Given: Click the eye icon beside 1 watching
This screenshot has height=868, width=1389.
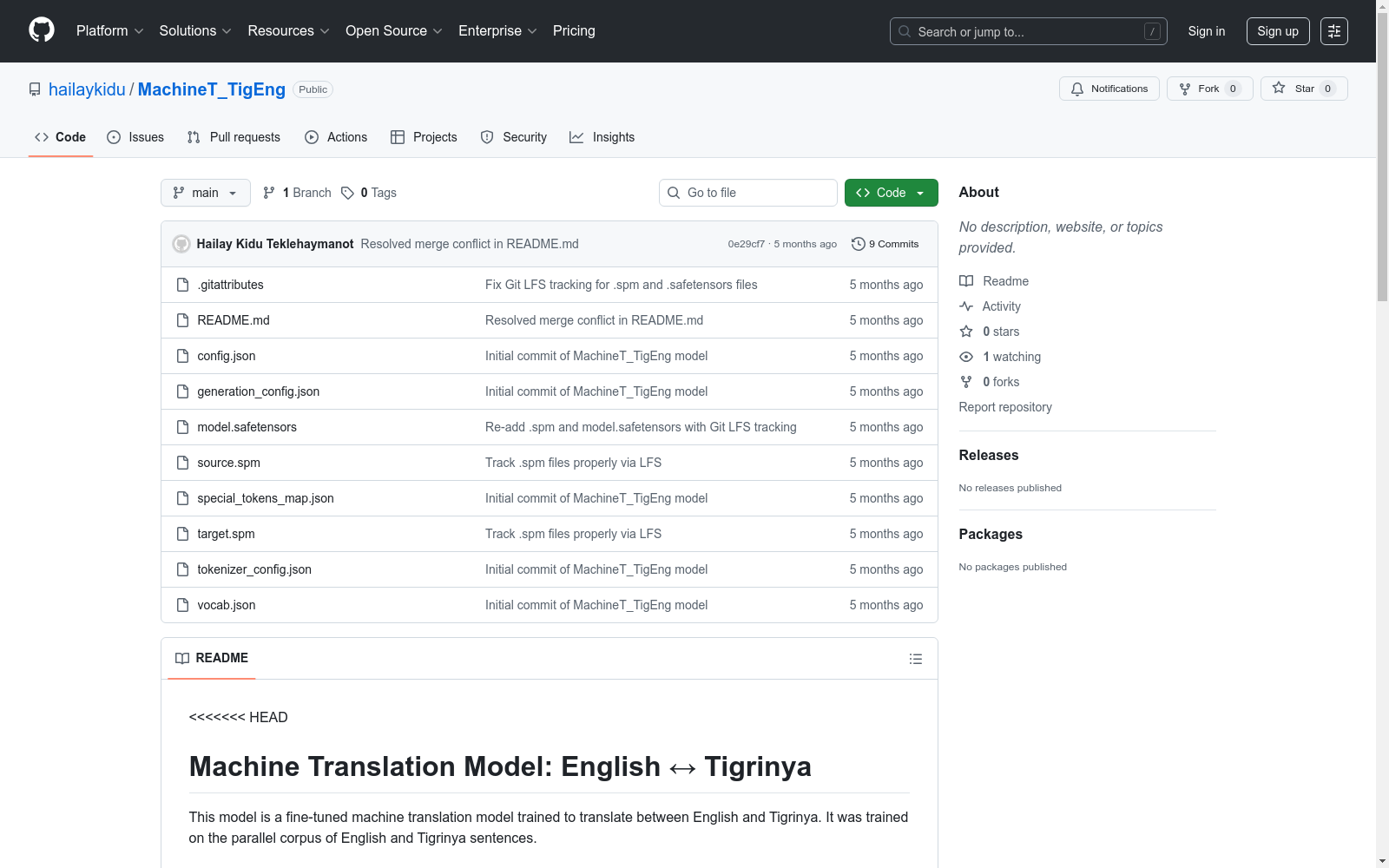Looking at the screenshot, I should coord(966,357).
